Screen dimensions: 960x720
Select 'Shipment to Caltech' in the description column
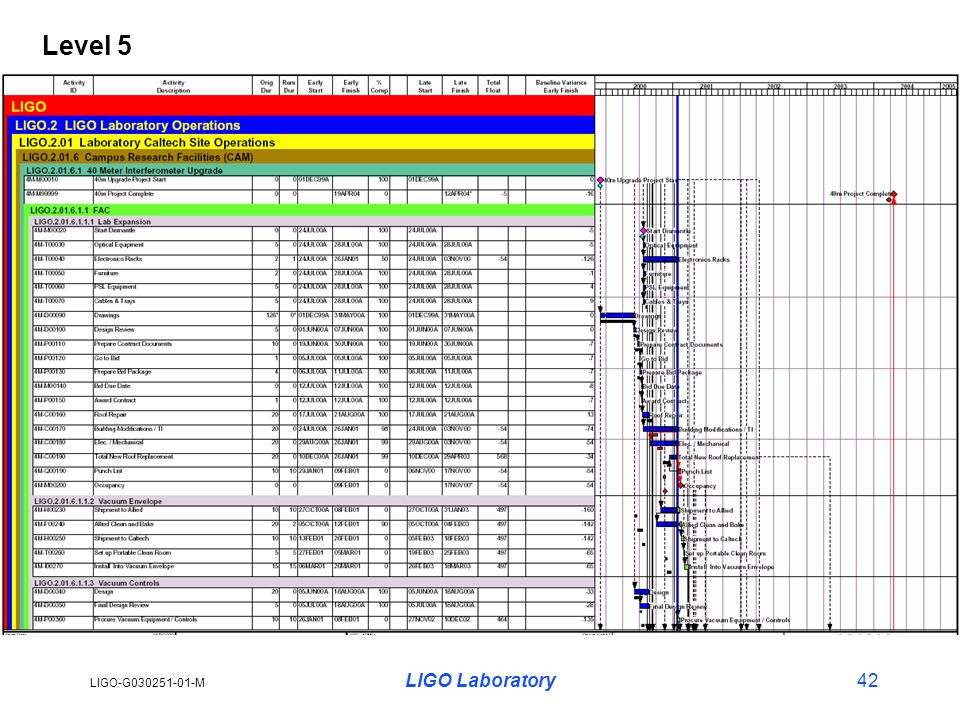click(122, 538)
